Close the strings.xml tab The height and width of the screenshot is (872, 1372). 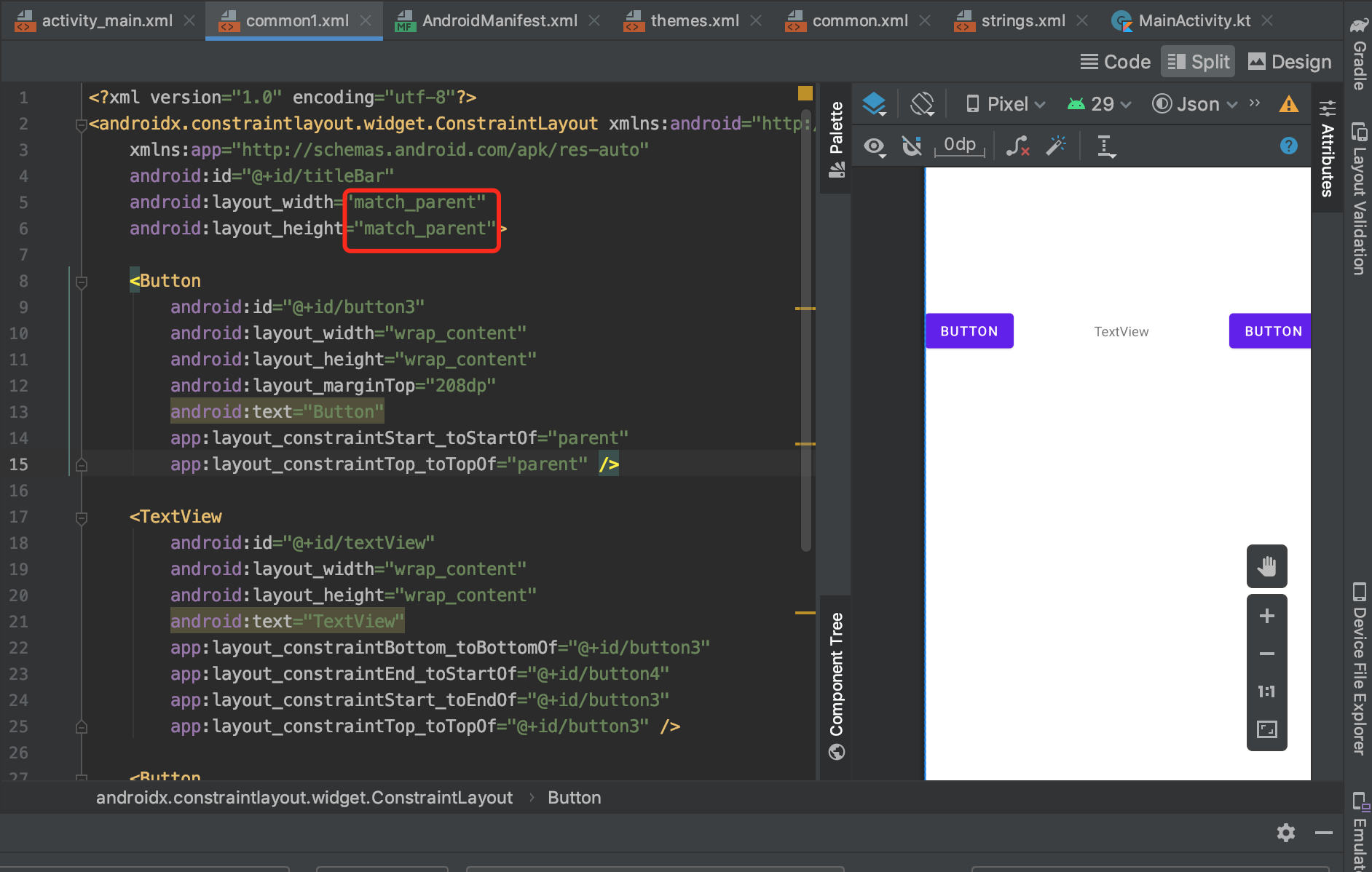click(1082, 20)
